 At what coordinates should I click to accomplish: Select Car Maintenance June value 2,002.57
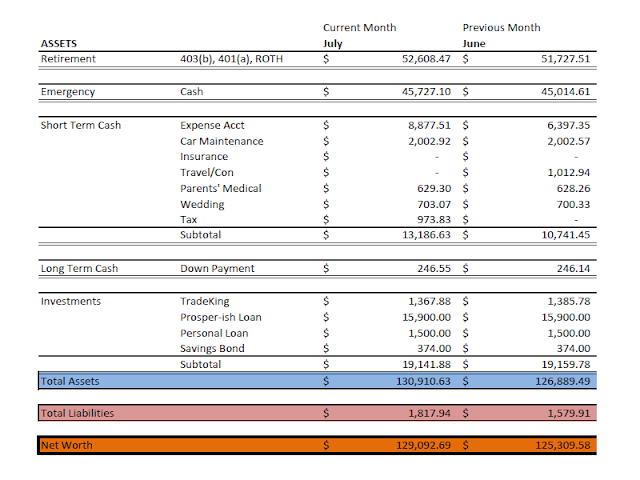pyautogui.click(x=569, y=142)
